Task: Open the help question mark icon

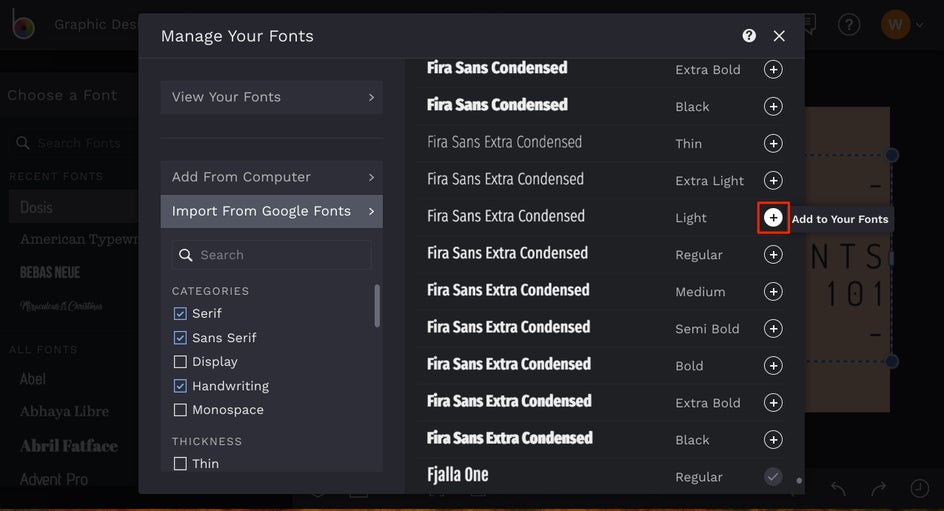Action: [749, 36]
